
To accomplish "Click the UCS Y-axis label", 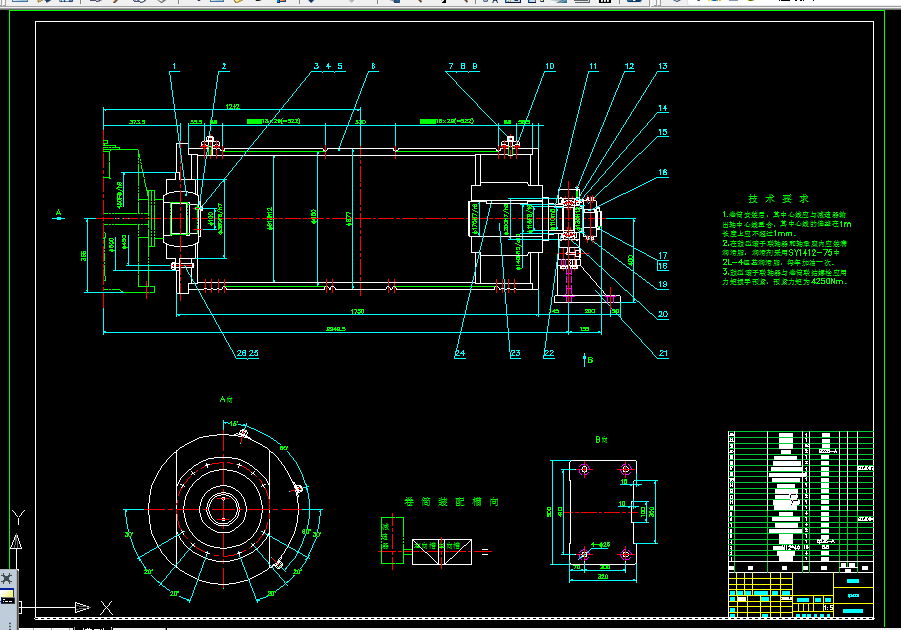I will point(18,517).
